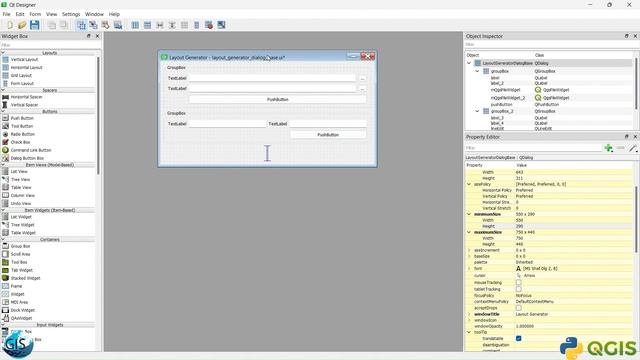Open the File menu
This screenshot has width=640, height=360.
[7, 14]
